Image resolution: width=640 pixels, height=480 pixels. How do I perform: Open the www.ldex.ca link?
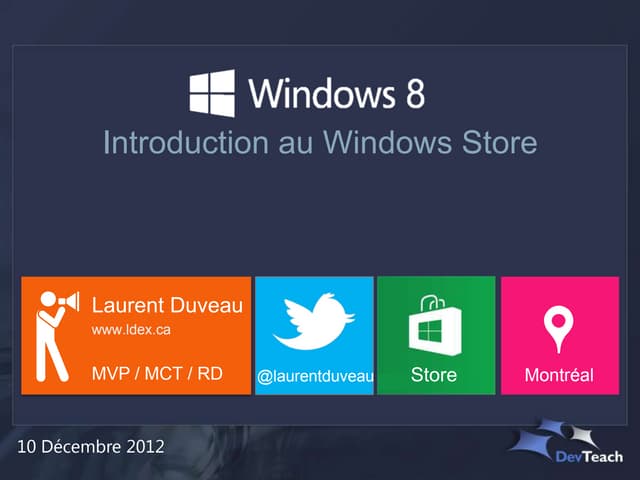click(x=131, y=330)
